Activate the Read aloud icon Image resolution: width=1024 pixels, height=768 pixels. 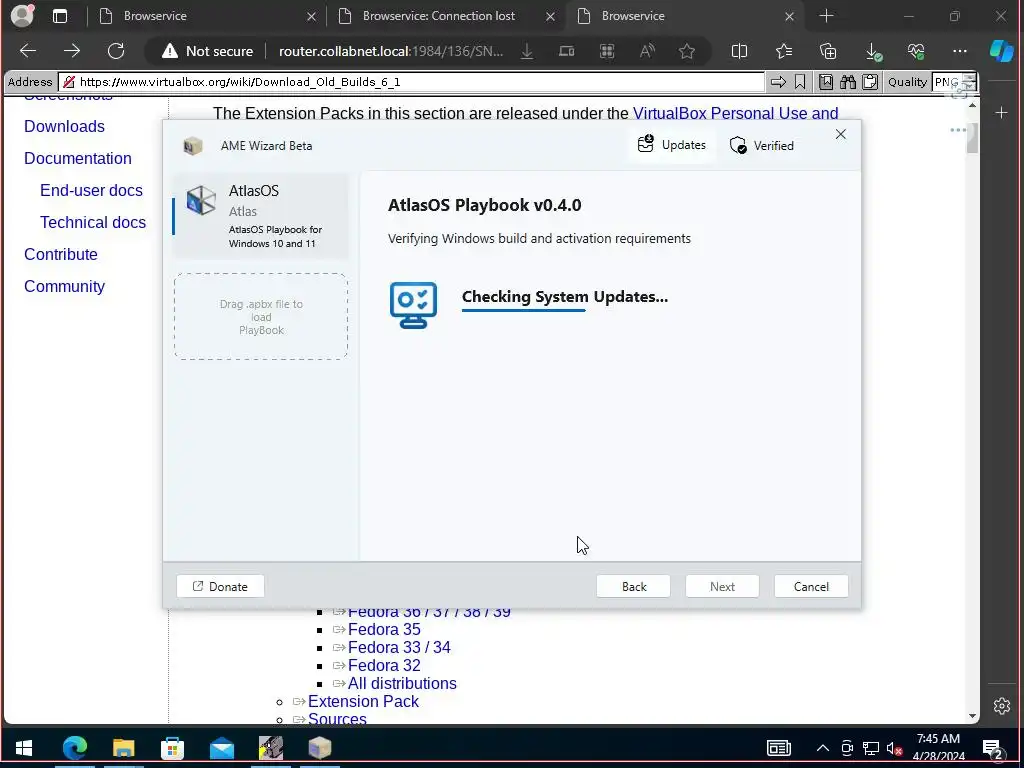(x=647, y=51)
